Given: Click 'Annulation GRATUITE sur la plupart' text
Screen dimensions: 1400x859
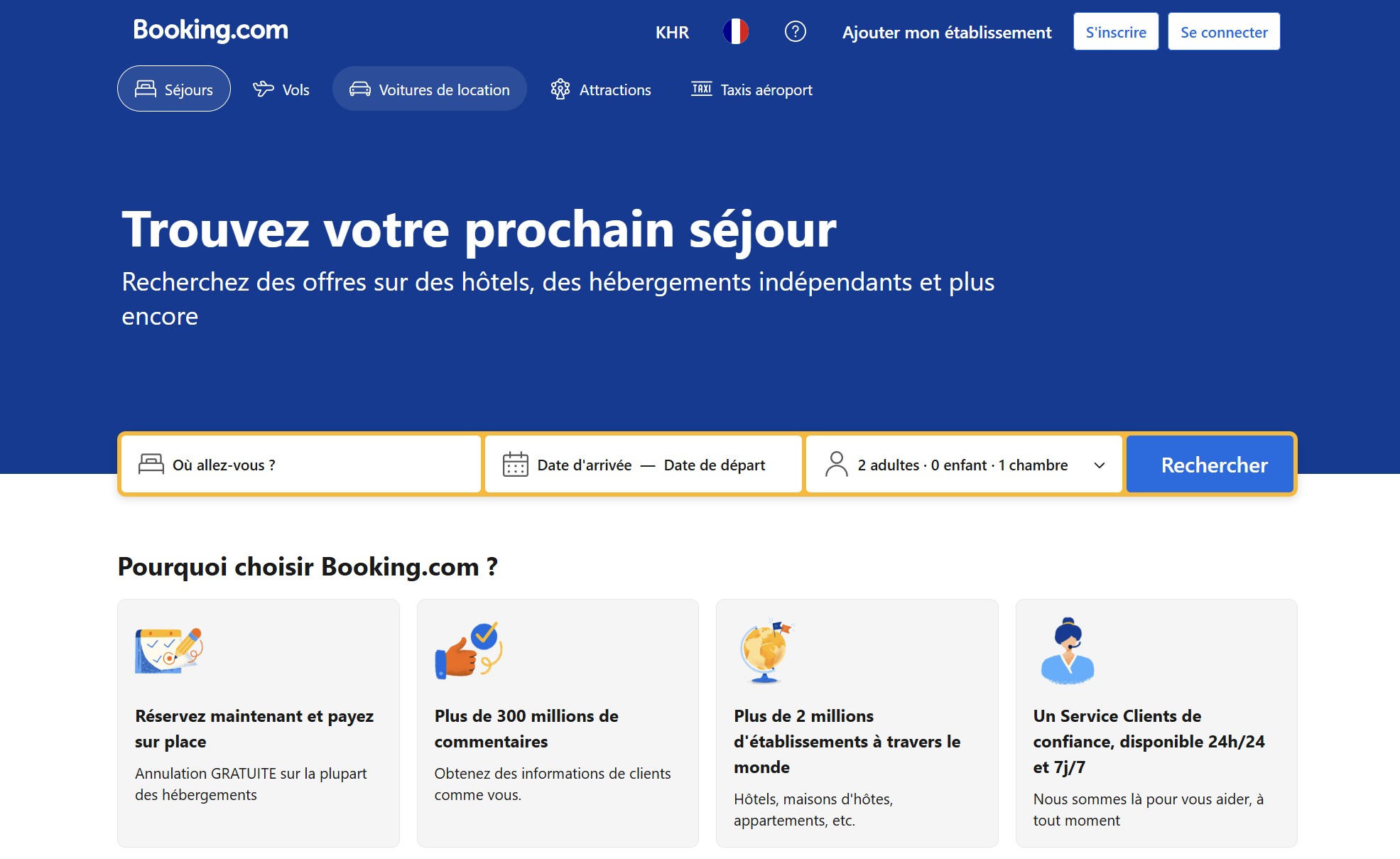Looking at the screenshot, I should pos(251,784).
